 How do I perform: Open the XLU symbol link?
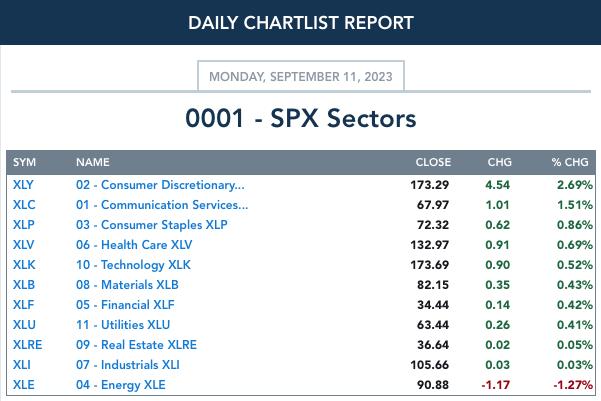tap(24, 325)
